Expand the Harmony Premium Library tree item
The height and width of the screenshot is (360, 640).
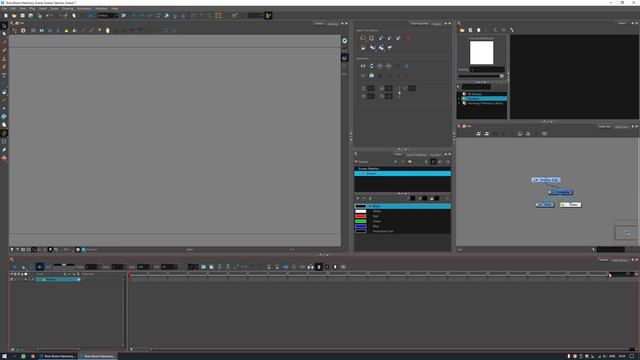point(459,104)
